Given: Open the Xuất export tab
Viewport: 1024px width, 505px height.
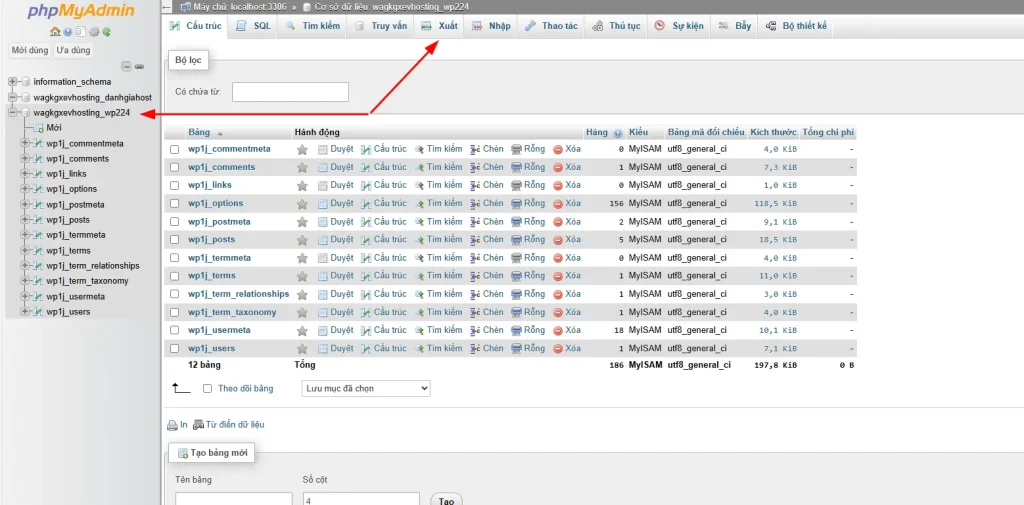Looking at the screenshot, I should (x=440, y=26).
